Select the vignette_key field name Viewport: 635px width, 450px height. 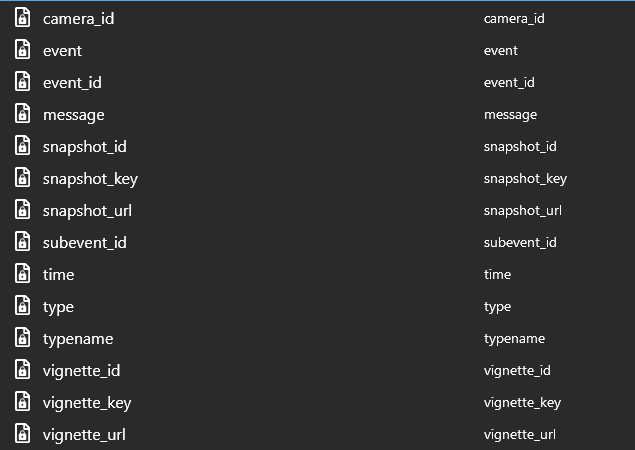(x=86, y=403)
